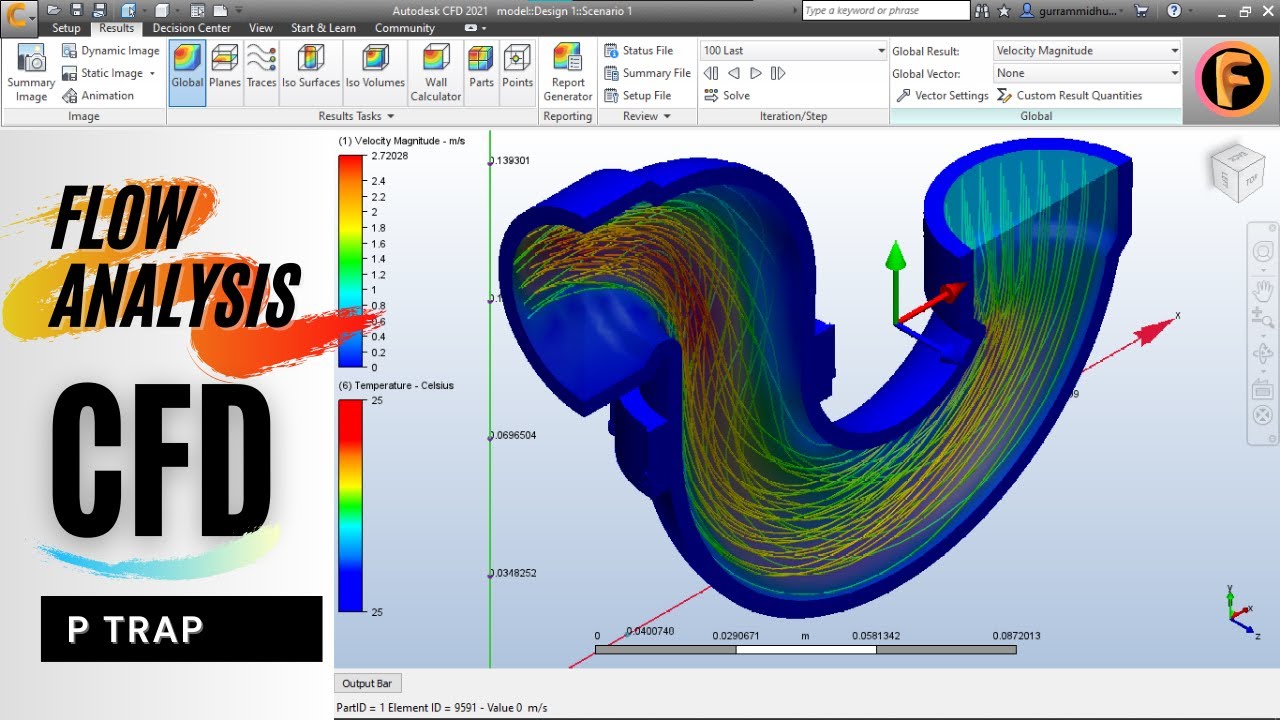Click the Save icon in quick access toolbar
The image size is (1280, 720).
pyautogui.click(x=77, y=10)
